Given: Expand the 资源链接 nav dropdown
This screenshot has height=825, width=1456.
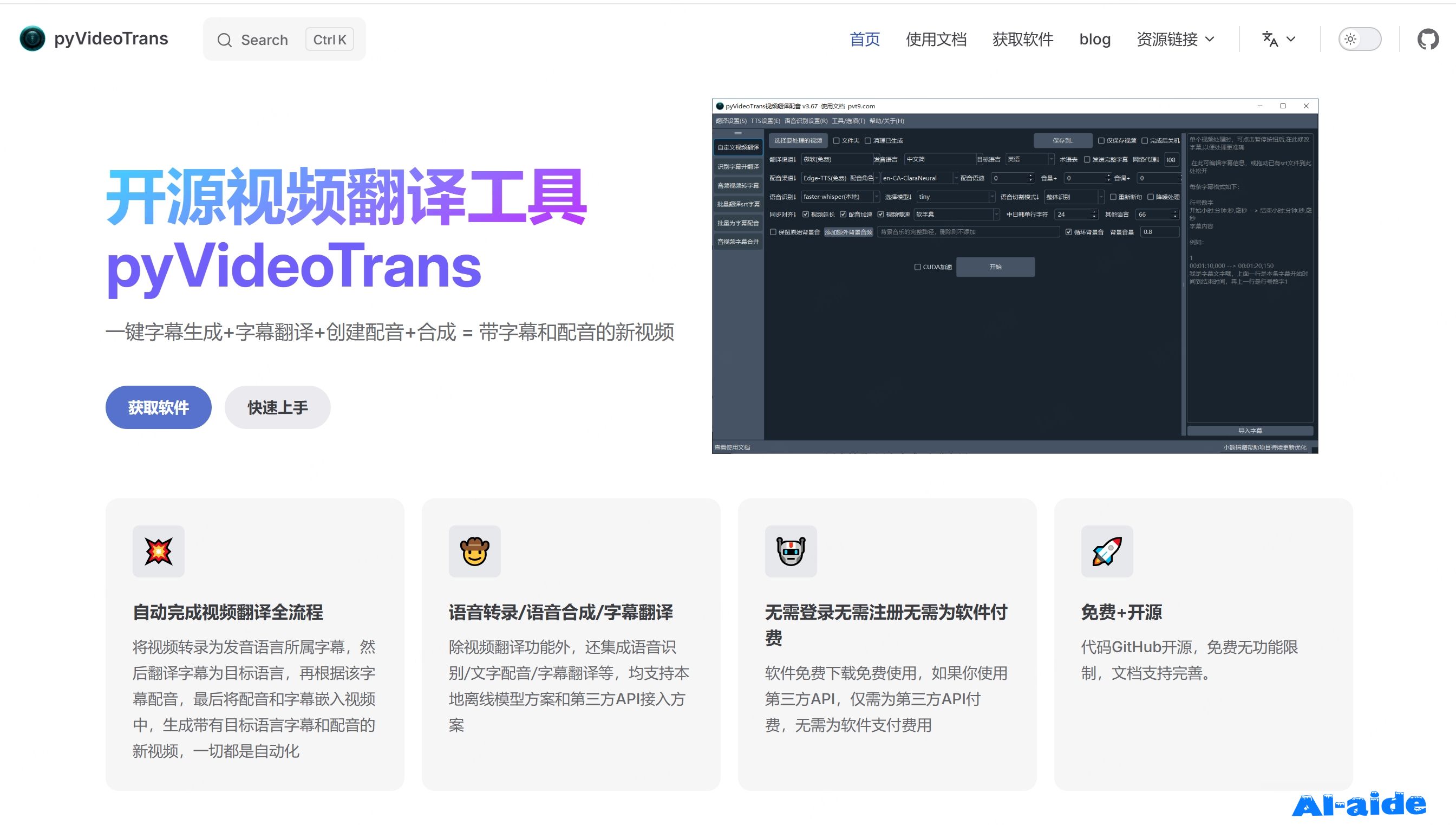Looking at the screenshot, I should point(1175,39).
